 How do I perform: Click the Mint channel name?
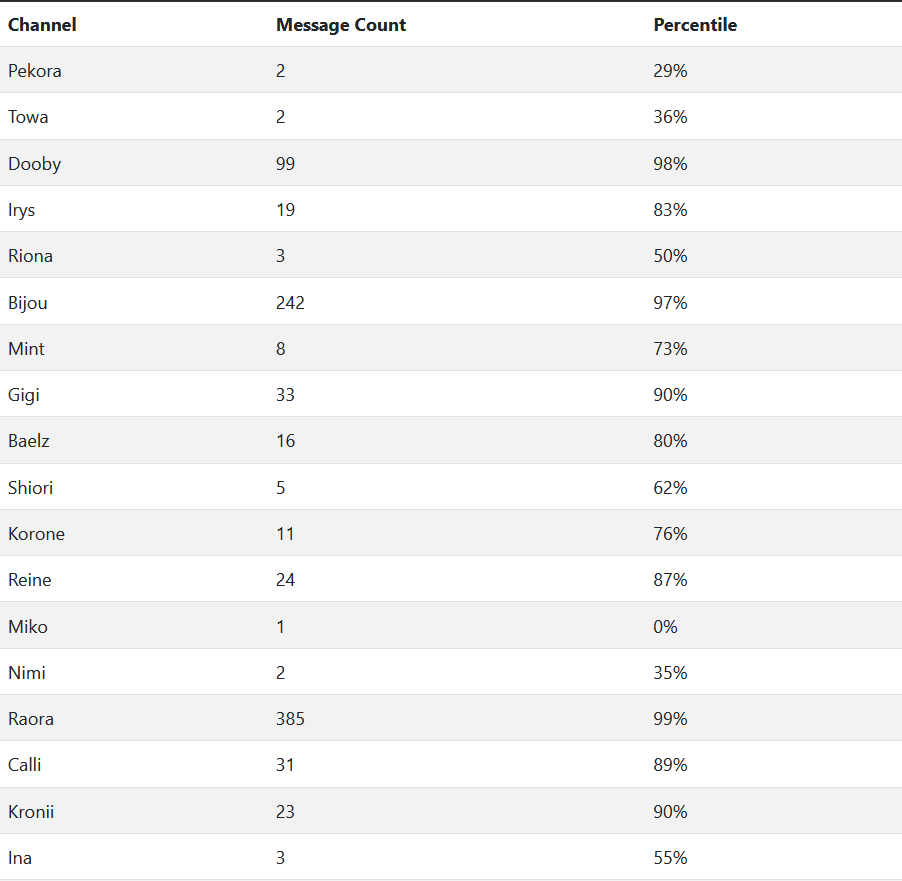pyautogui.click(x=26, y=349)
